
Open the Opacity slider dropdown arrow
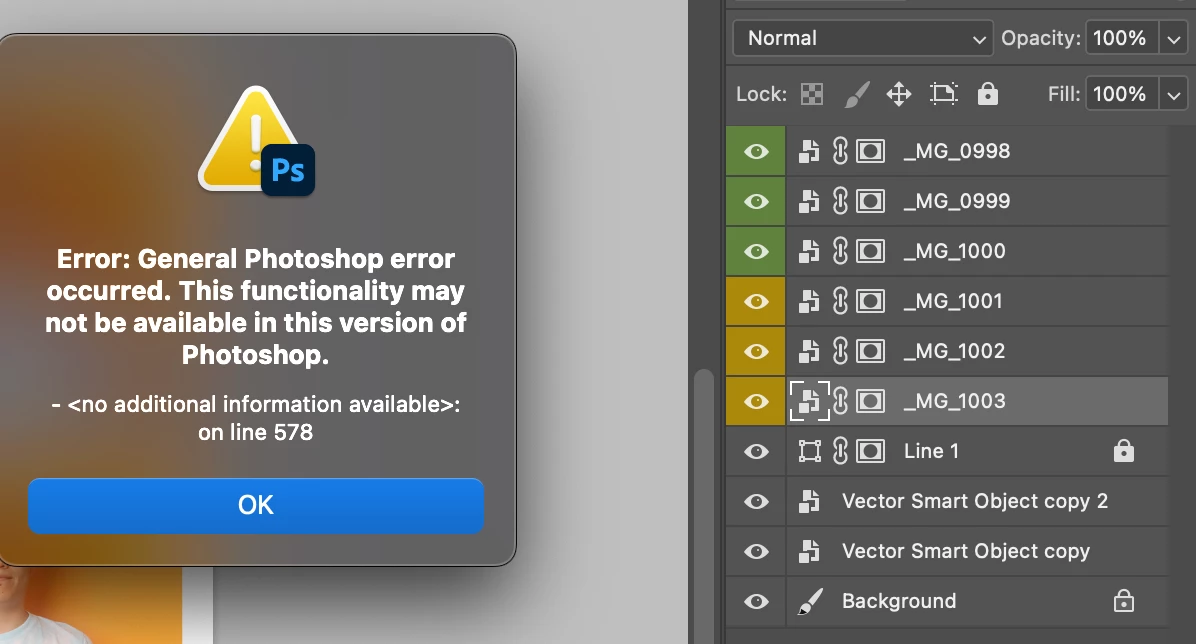[x=1174, y=38]
